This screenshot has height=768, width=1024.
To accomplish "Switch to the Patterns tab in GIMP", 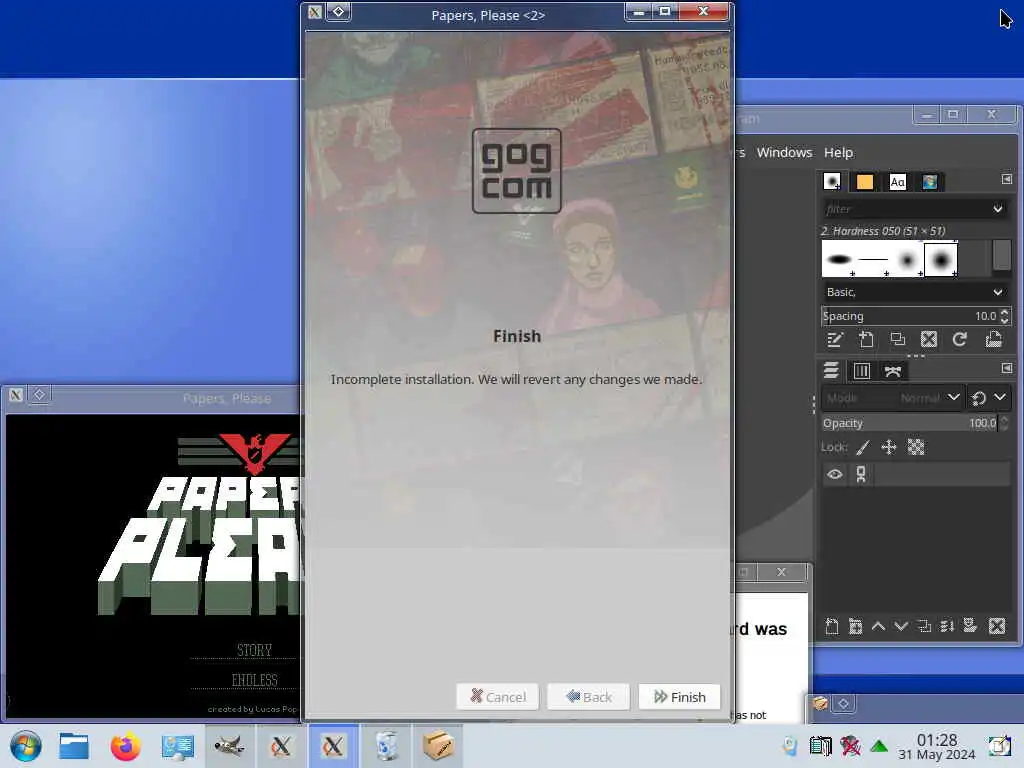I will point(865,182).
